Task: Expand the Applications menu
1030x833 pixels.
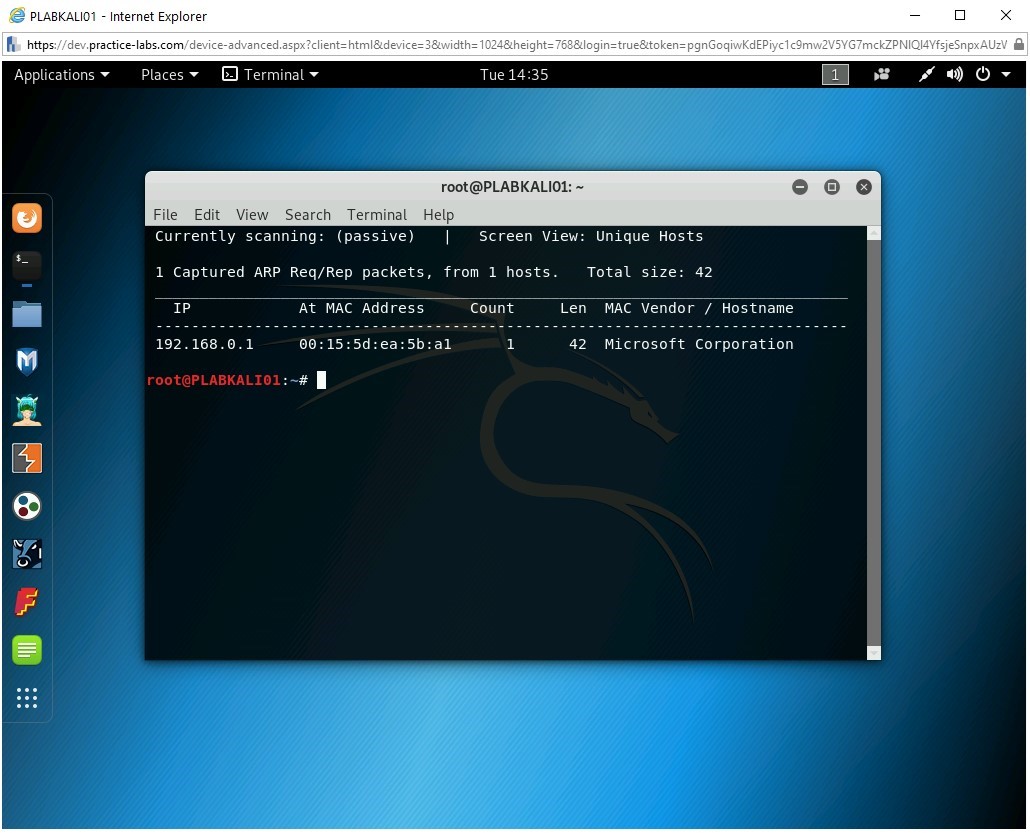Action: tap(61, 75)
